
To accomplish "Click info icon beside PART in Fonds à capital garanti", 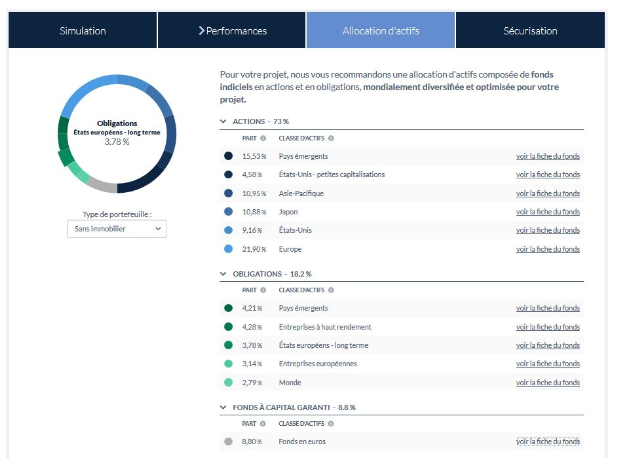I will tap(263, 424).
